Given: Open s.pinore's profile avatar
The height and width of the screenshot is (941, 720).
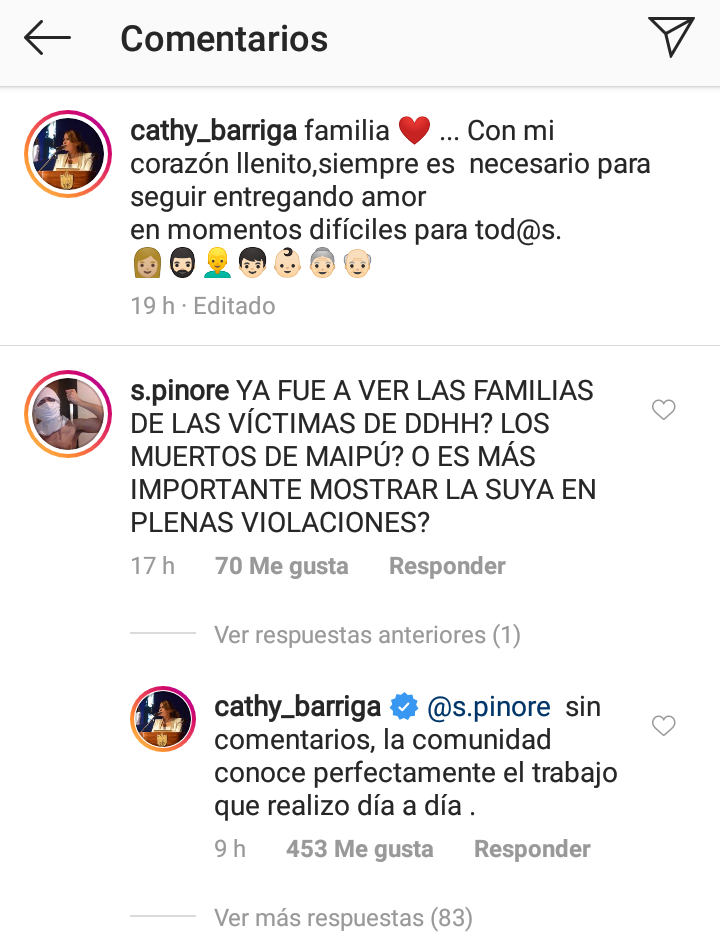Looking at the screenshot, I should click(x=67, y=414).
